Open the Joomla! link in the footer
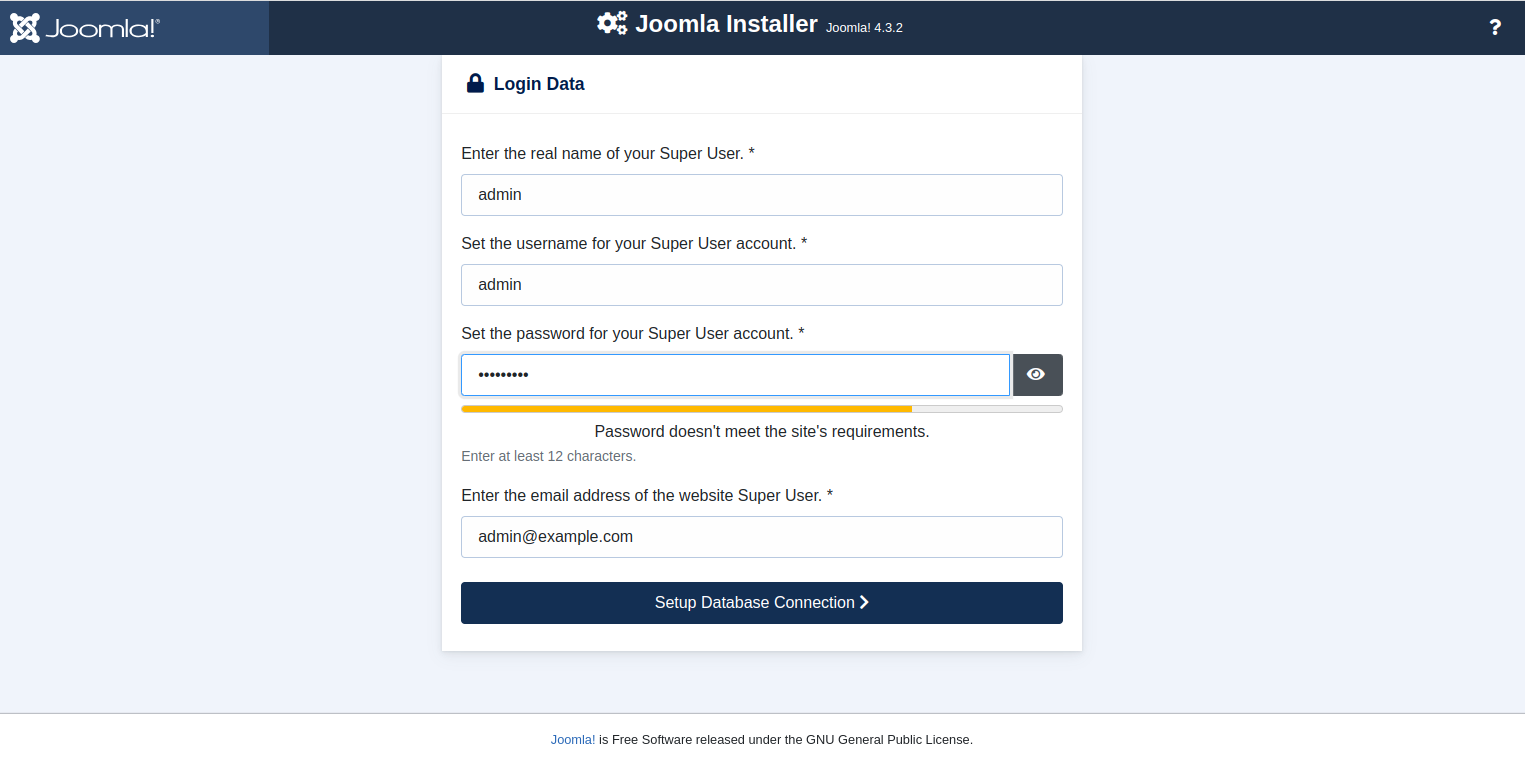This screenshot has width=1525, height=765. (x=572, y=740)
